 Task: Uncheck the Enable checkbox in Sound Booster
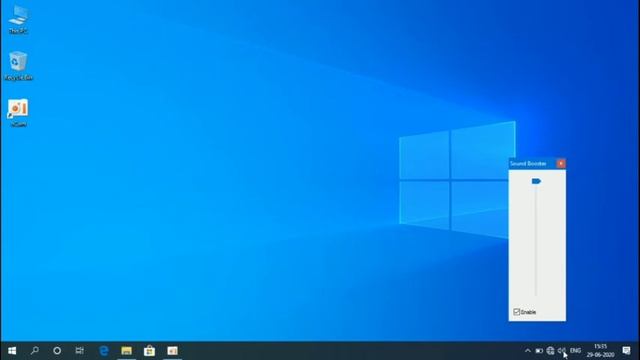pos(516,312)
